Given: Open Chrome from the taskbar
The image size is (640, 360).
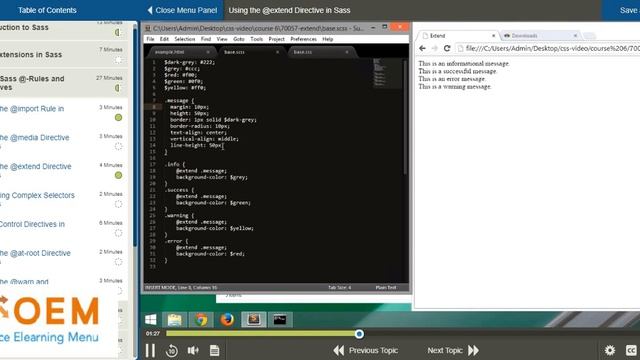Looking at the screenshot, I should [201, 320].
